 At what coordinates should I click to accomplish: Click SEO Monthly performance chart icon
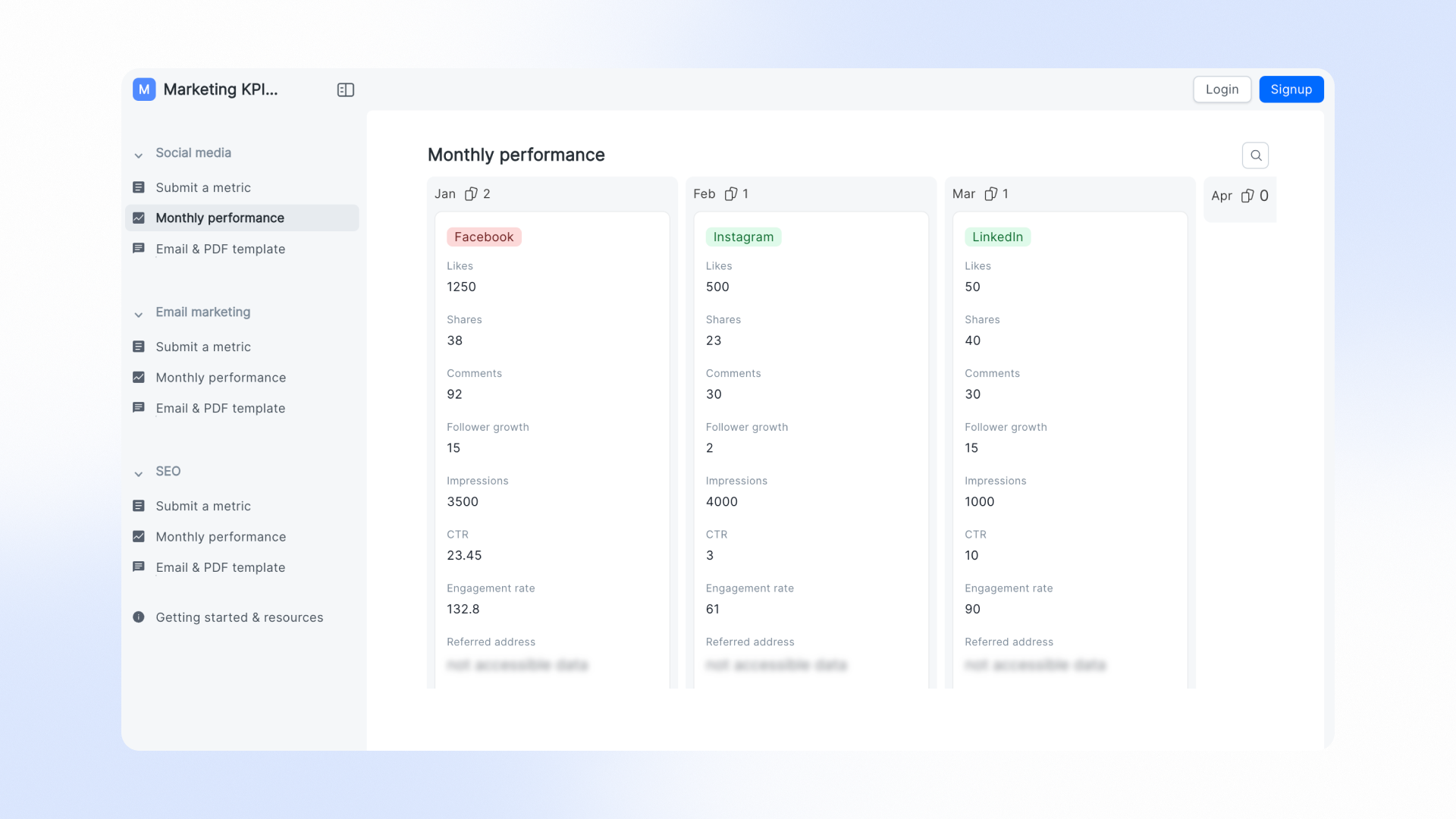pyautogui.click(x=139, y=536)
